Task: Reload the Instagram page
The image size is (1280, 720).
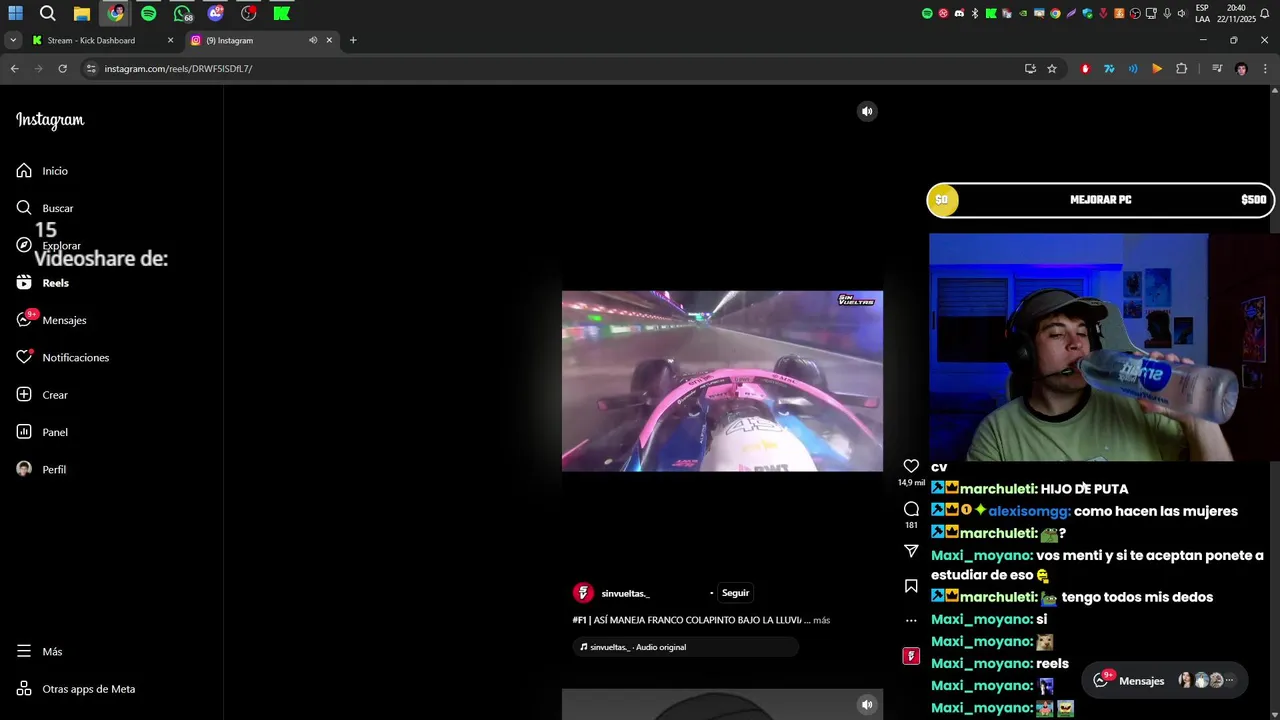Action: click(62, 69)
